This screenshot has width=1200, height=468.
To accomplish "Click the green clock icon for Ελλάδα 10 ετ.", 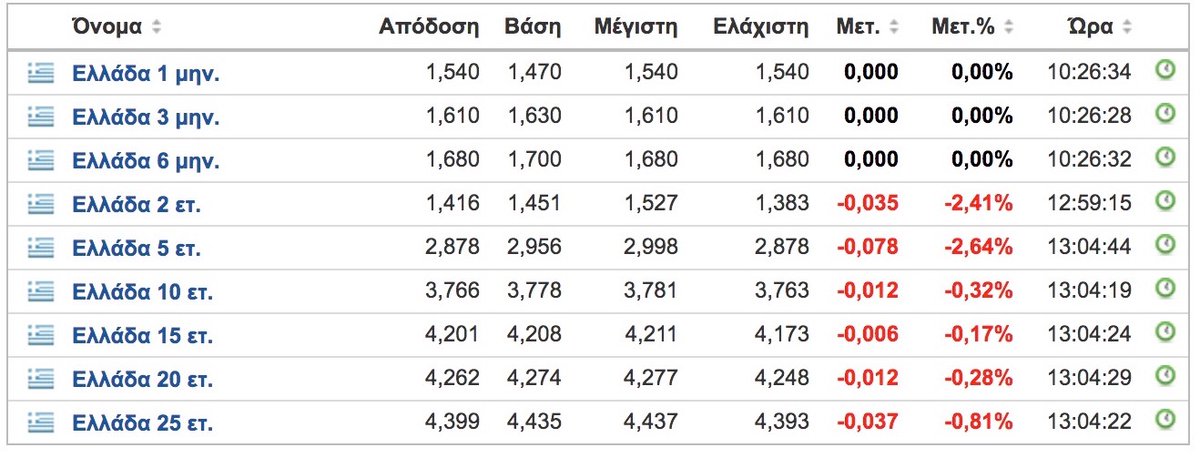I will coord(1164,288).
